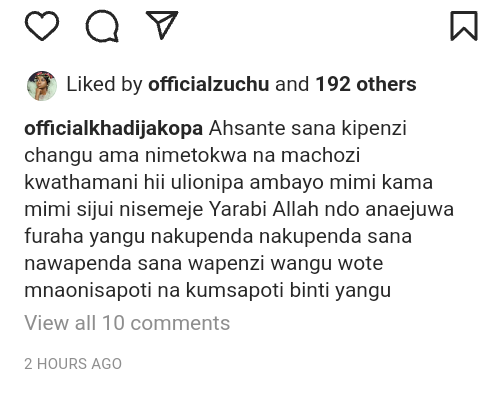Image resolution: width=480 pixels, height=403 pixels.
Task: Open officialzuchu's profile from the likes line
Action: coord(209,84)
